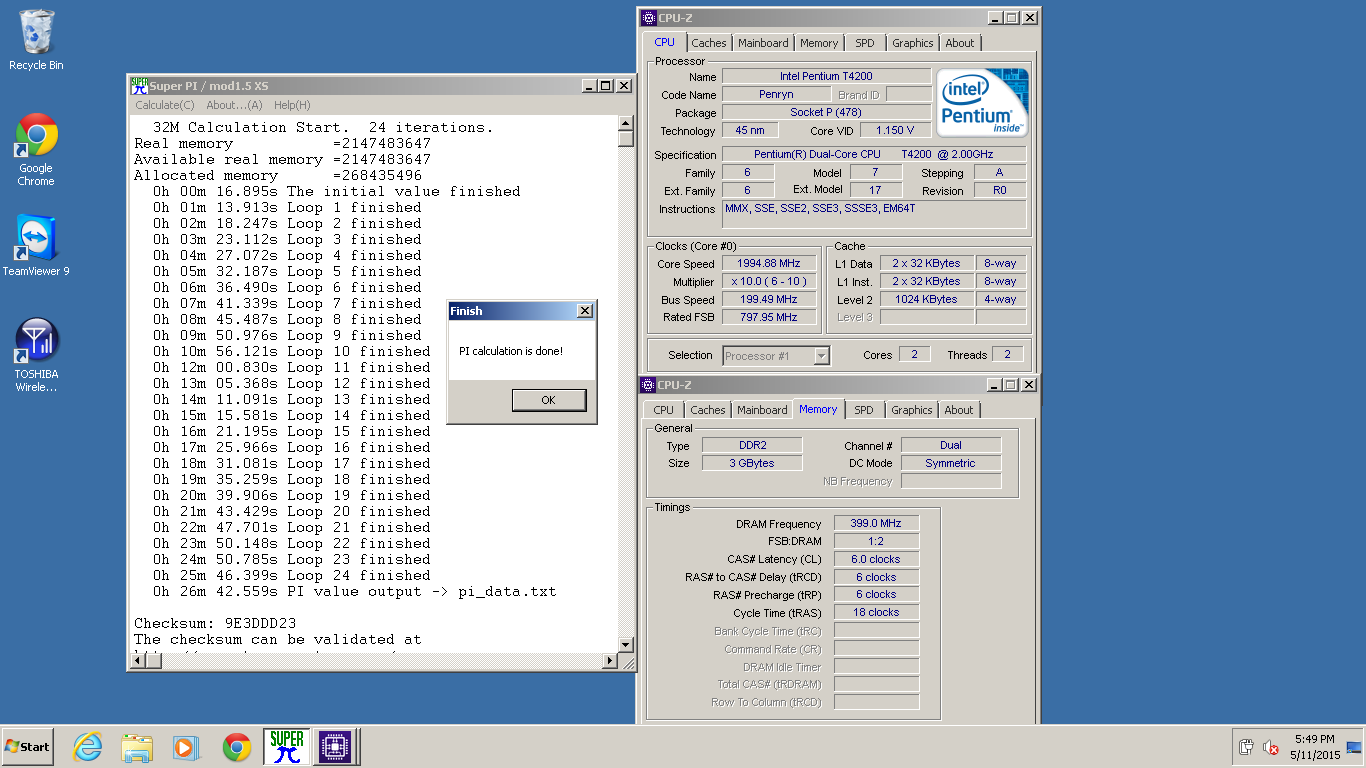Select the Memory tab in upper CPU-Z

point(819,43)
